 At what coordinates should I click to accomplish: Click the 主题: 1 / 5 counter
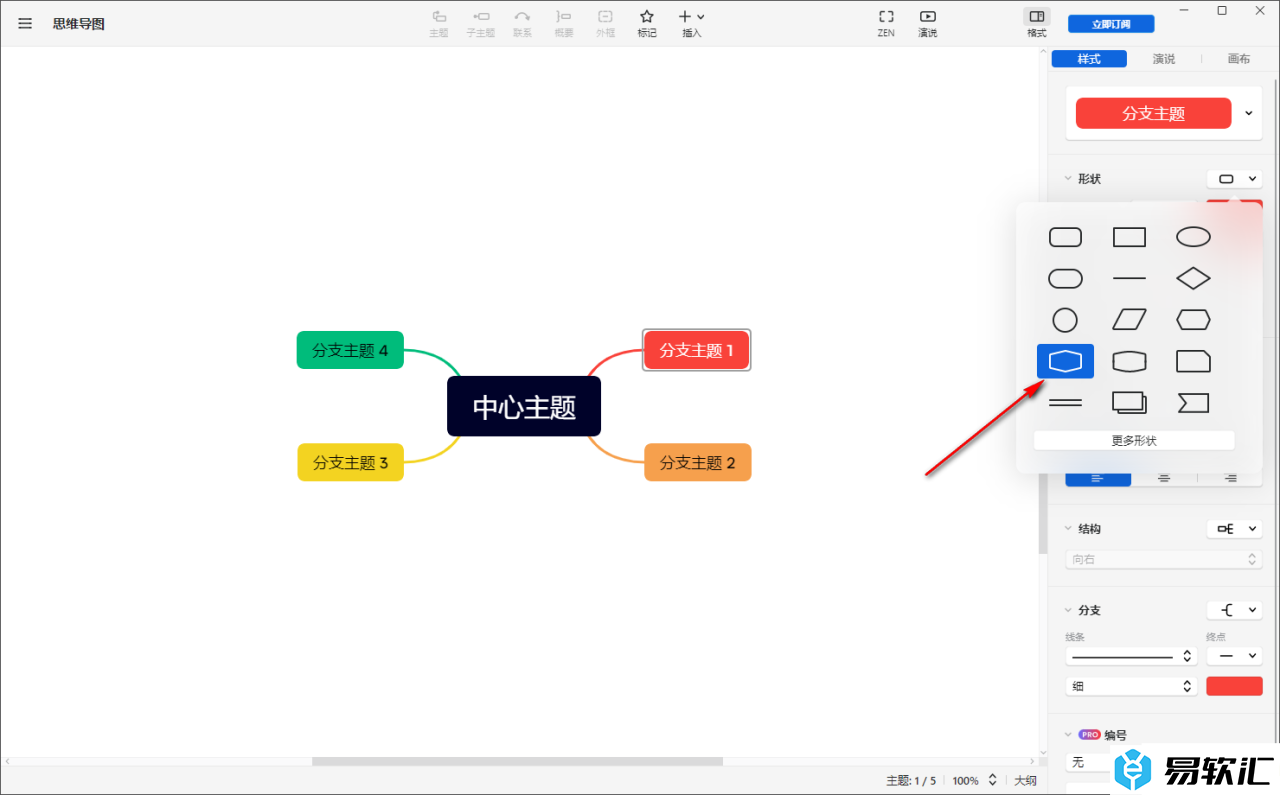pyautogui.click(x=911, y=780)
